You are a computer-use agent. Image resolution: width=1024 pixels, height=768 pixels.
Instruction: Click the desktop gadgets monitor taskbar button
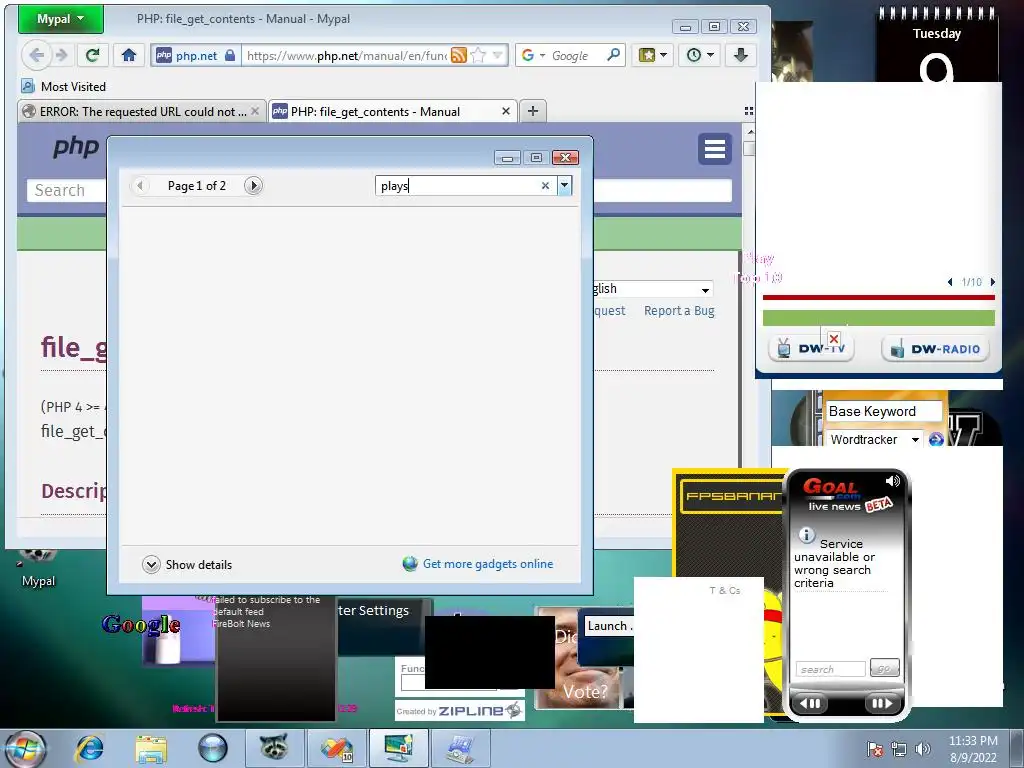pyautogui.click(x=398, y=748)
